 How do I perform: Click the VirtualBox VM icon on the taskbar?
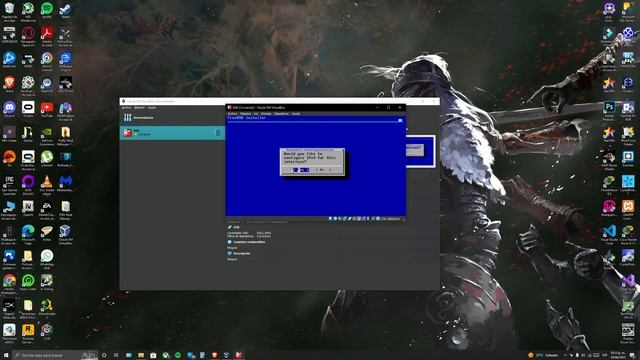pyautogui.click(x=239, y=356)
